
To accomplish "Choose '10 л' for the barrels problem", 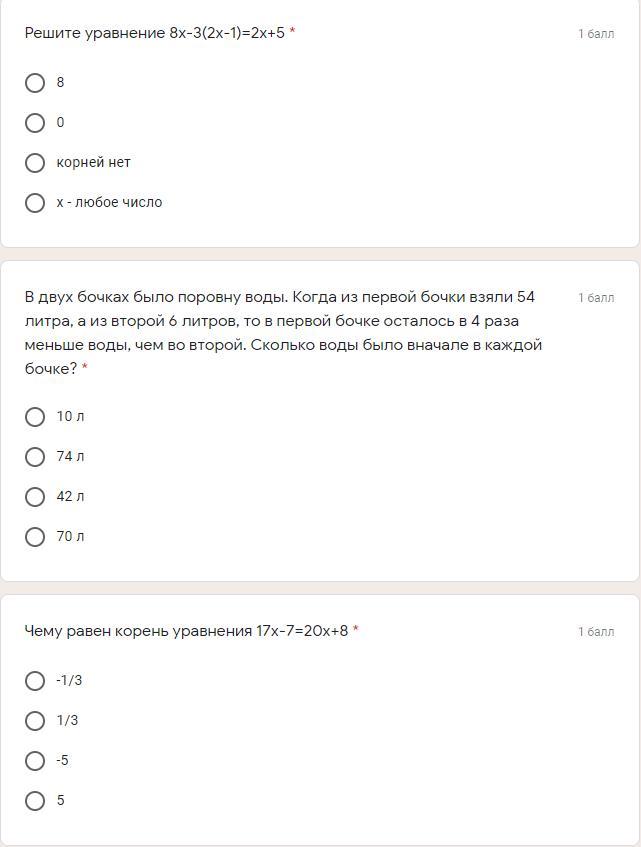I will [x=35, y=417].
